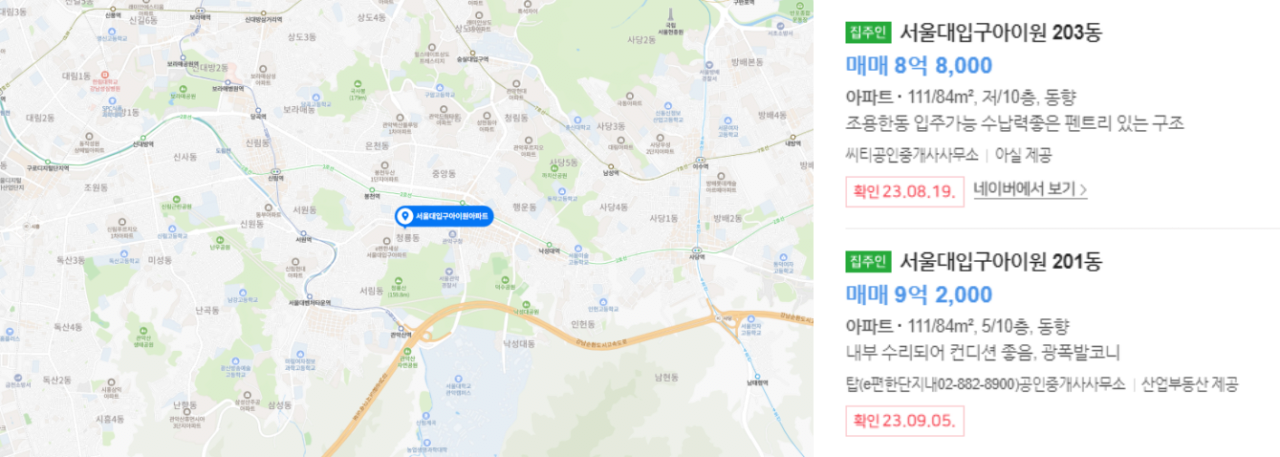
Task: Open the 네이버에서 보기 link
Action: point(1030,189)
